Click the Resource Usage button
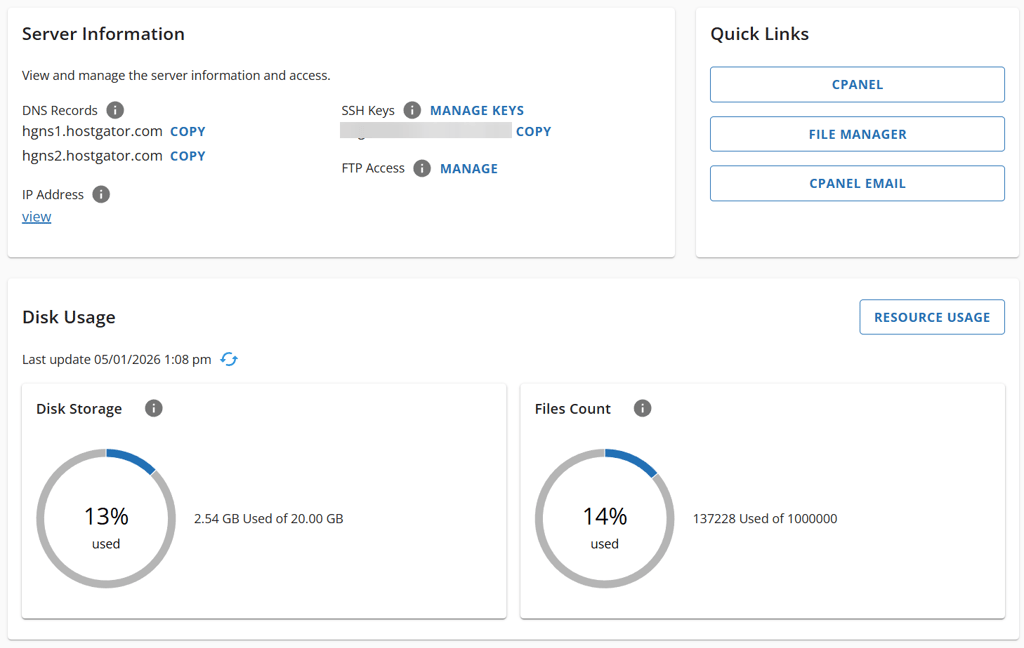Image resolution: width=1024 pixels, height=648 pixels. (932, 317)
